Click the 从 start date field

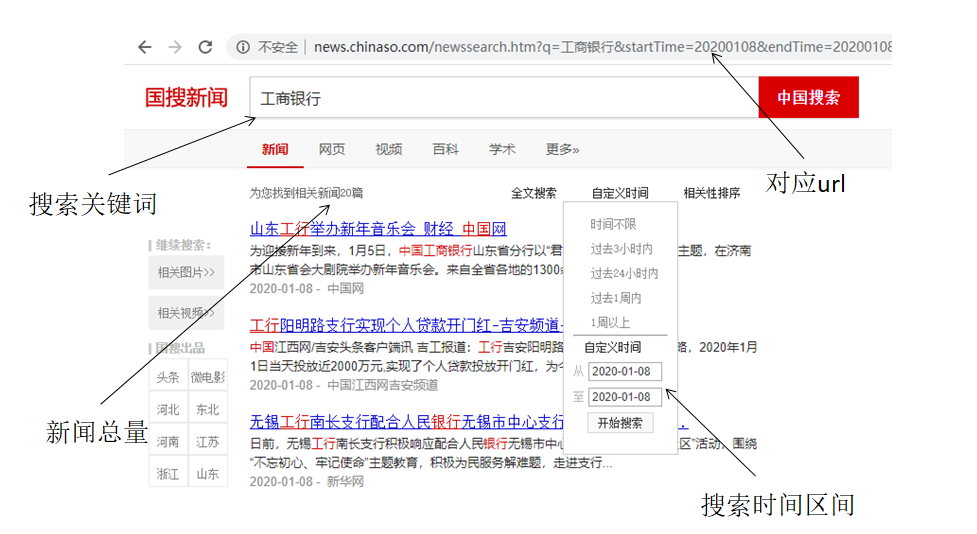click(624, 371)
